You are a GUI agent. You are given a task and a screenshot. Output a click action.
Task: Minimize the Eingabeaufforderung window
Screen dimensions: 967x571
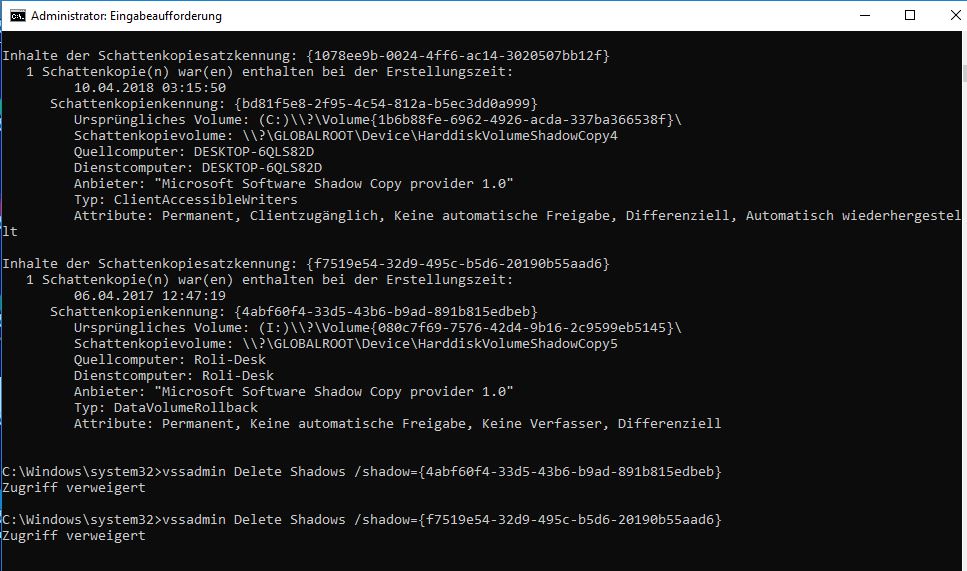point(865,15)
